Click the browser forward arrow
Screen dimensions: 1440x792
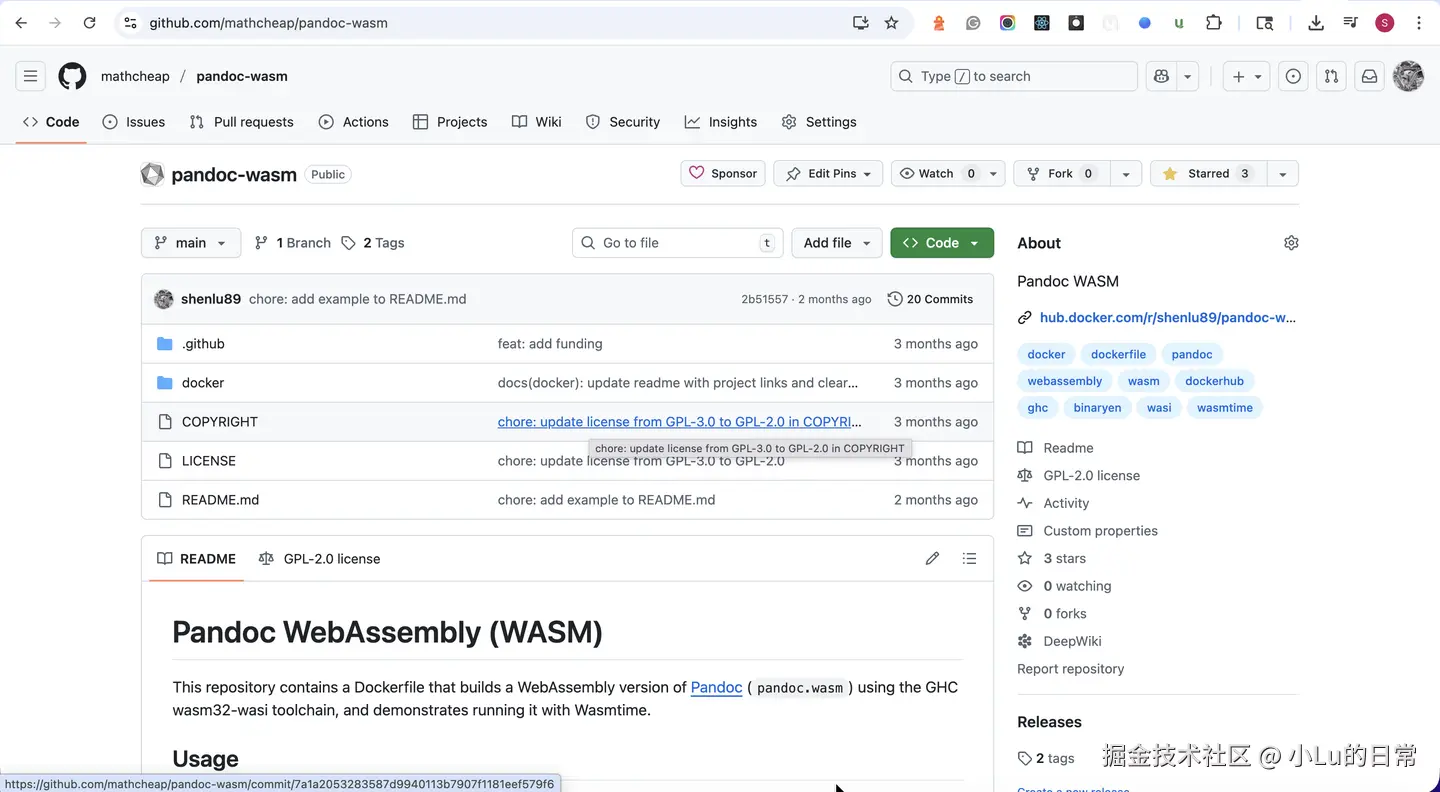pyautogui.click(x=55, y=23)
